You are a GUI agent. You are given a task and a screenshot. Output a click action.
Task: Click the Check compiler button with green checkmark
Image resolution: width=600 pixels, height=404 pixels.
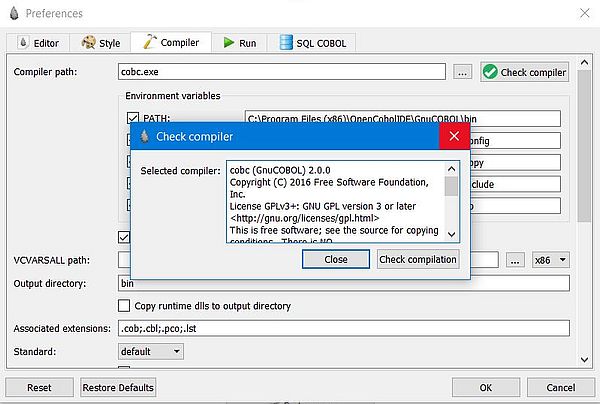point(525,72)
